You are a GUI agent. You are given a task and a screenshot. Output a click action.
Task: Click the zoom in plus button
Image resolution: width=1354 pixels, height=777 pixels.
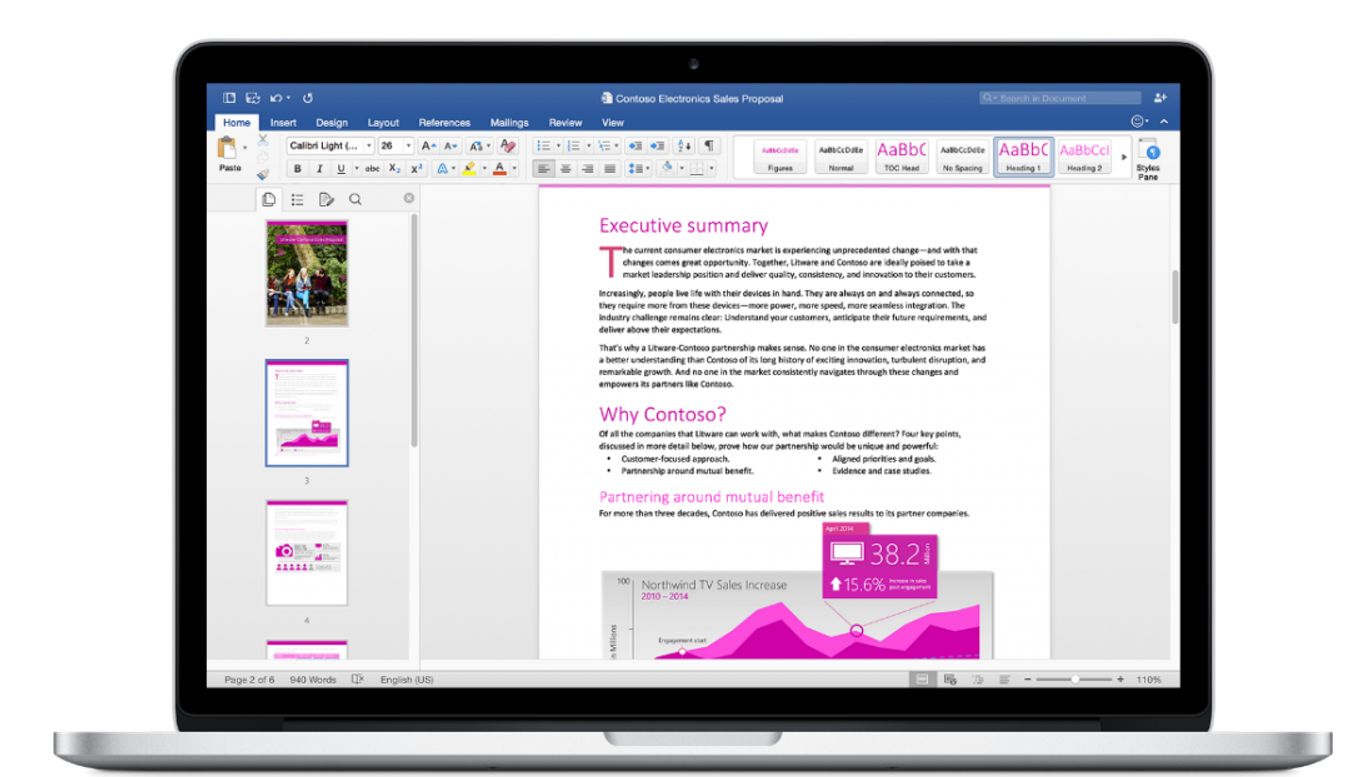1120,679
